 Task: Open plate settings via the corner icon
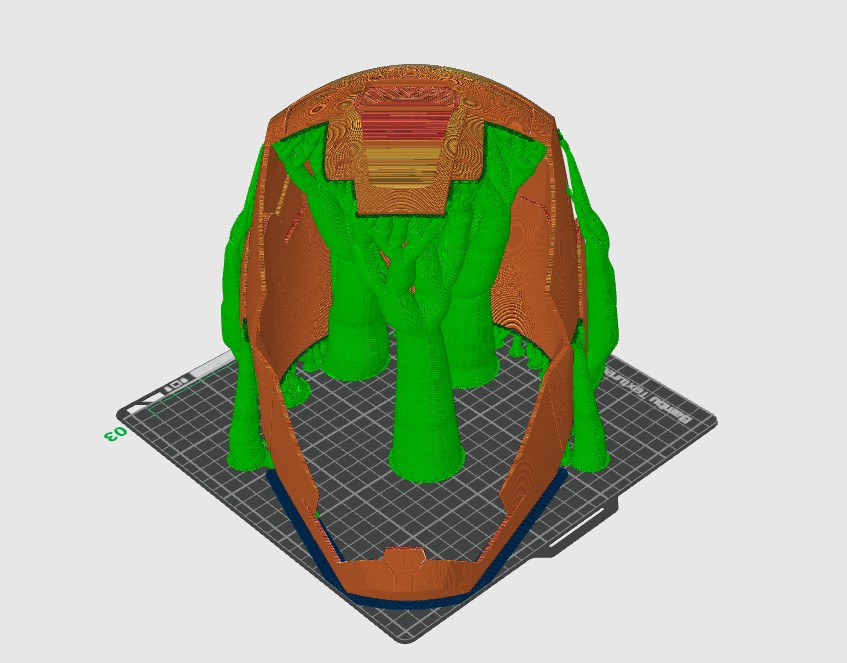coord(184,380)
